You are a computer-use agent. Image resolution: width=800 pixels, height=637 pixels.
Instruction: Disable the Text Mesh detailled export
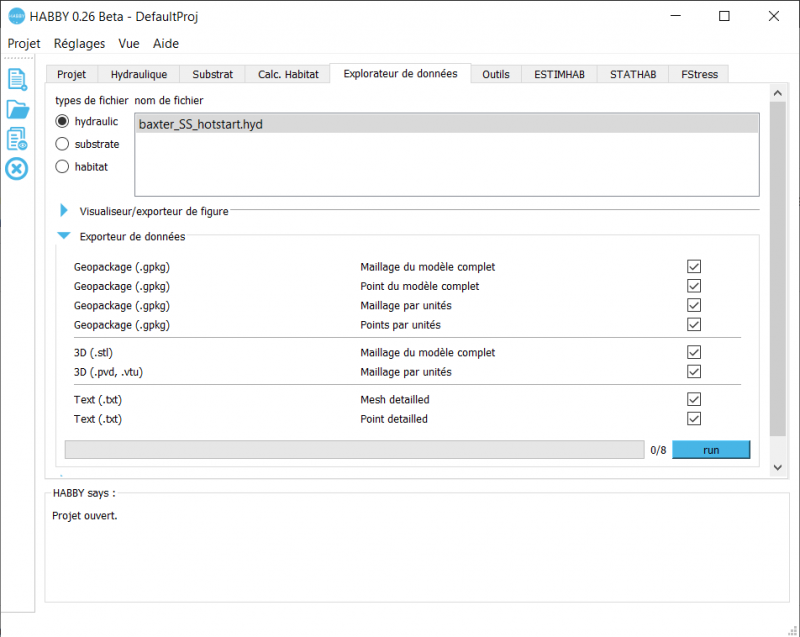[x=694, y=399]
